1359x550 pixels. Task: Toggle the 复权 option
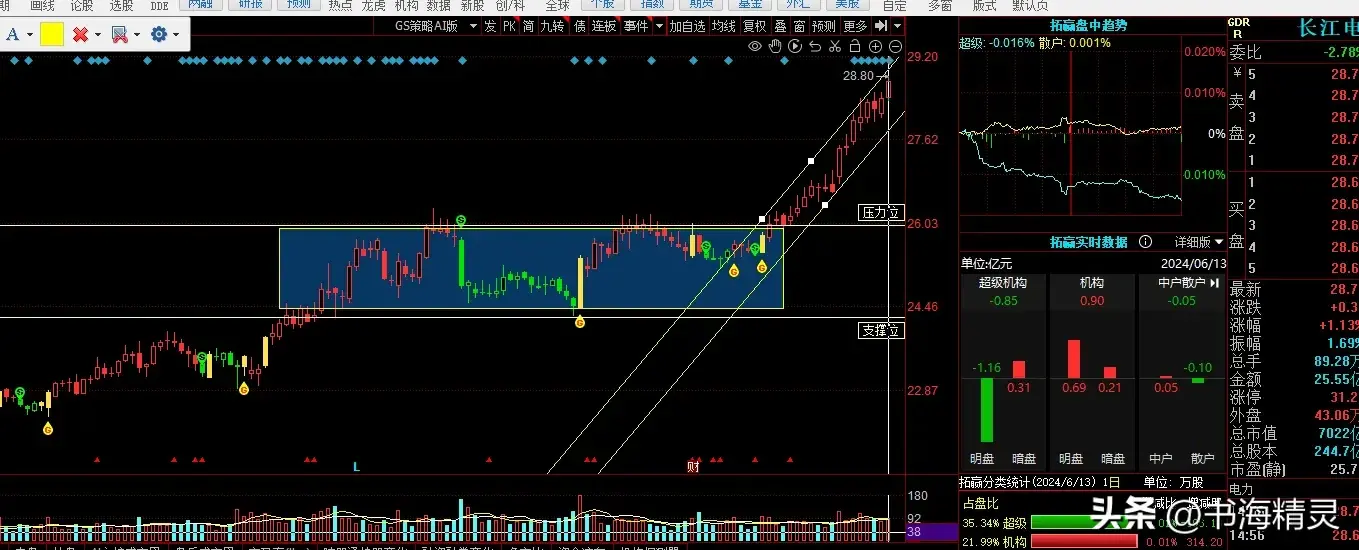click(x=754, y=26)
